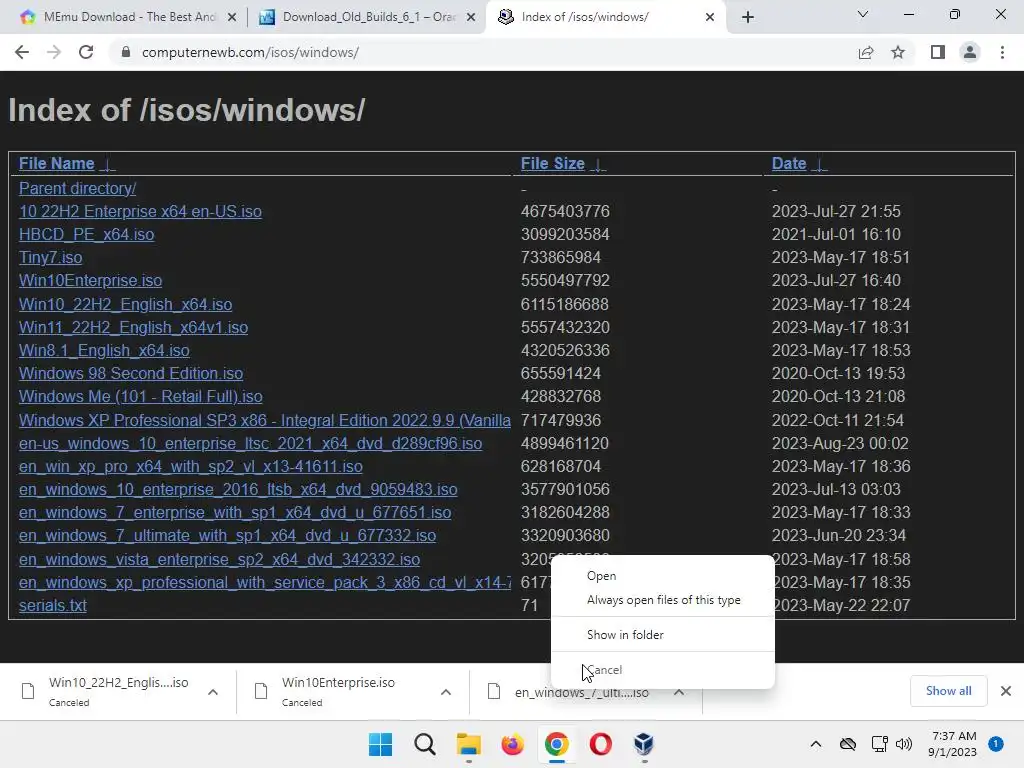
Task: Expand Win10Enterprise.iso download options chevron
Action: point(446,692)
